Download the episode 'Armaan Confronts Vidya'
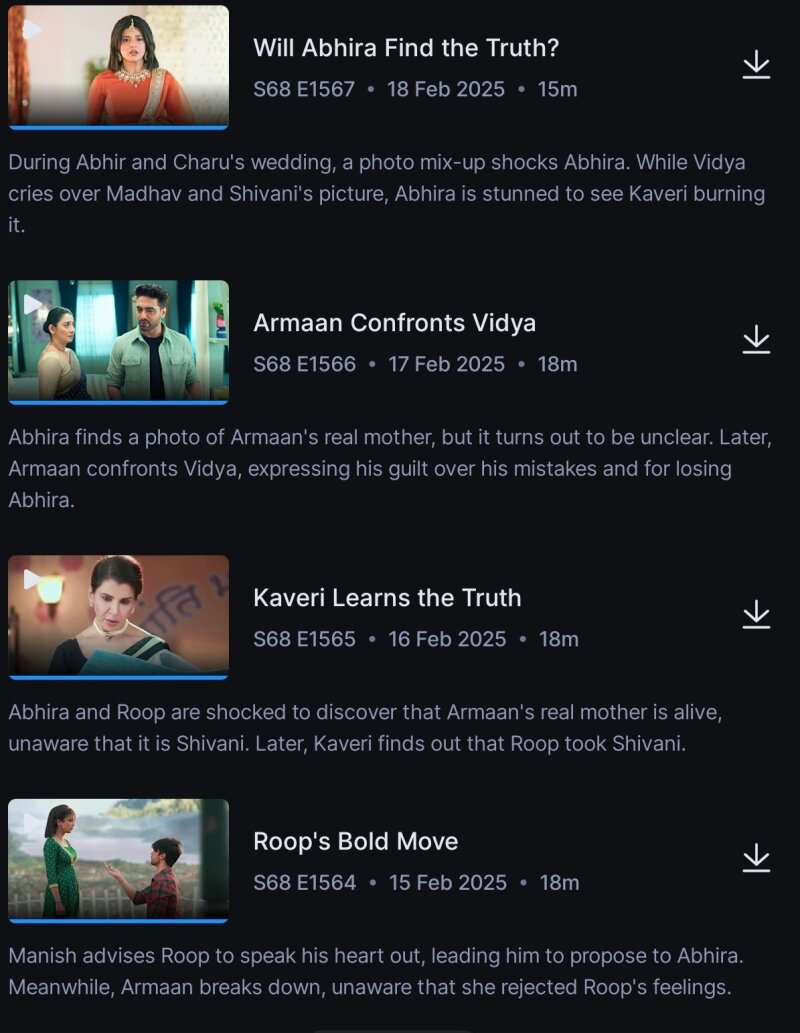This screenshot has height=1033, width=800. (x=758, y=341)
